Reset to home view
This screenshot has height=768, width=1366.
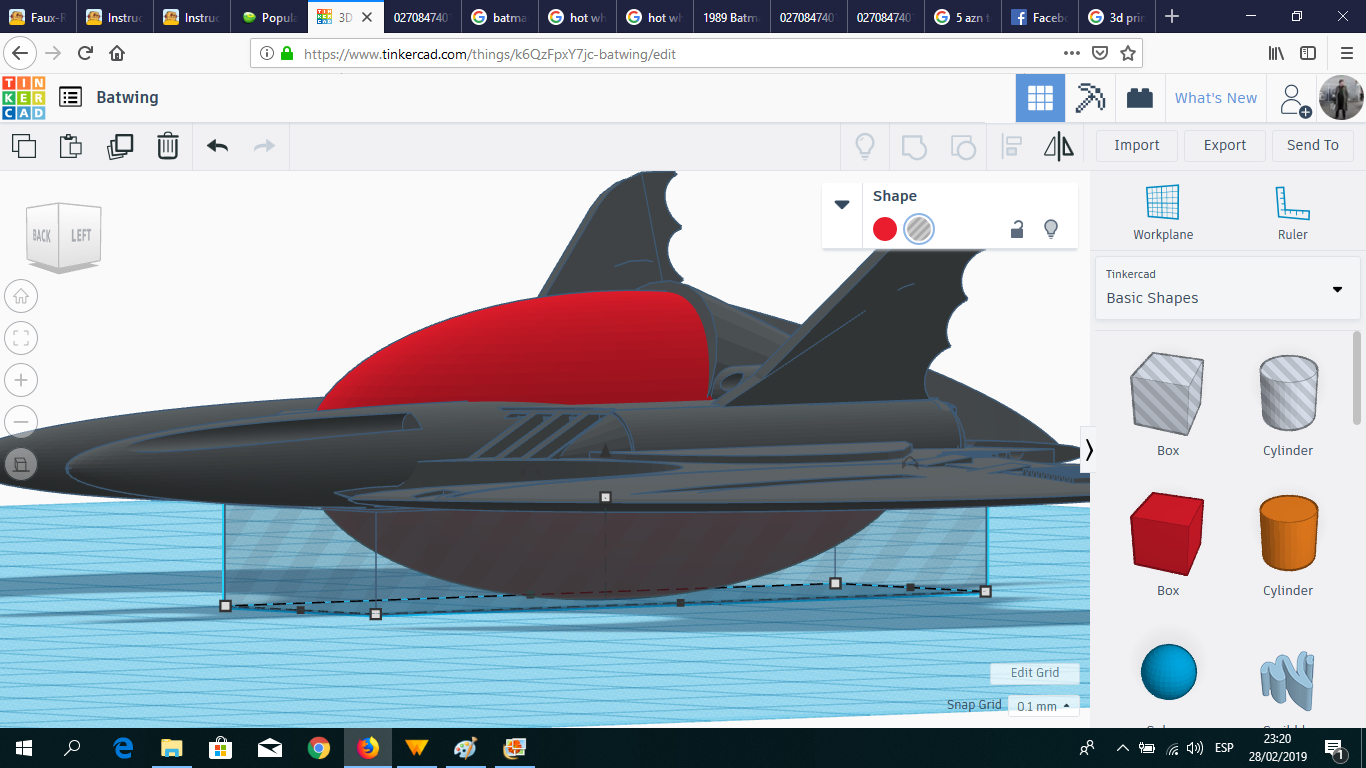[21, 296]
